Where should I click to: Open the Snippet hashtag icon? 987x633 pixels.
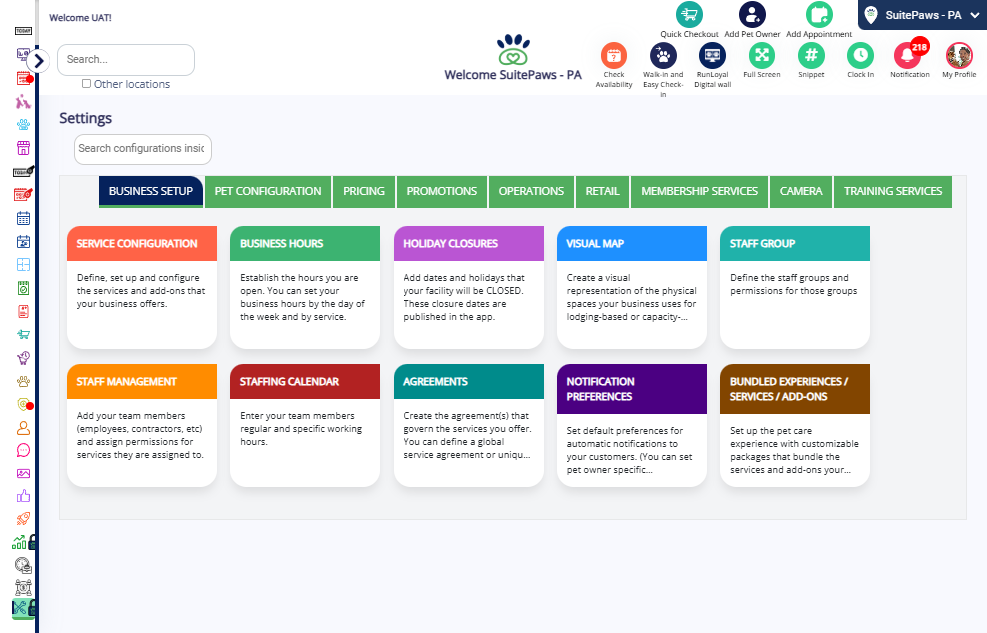811,56
